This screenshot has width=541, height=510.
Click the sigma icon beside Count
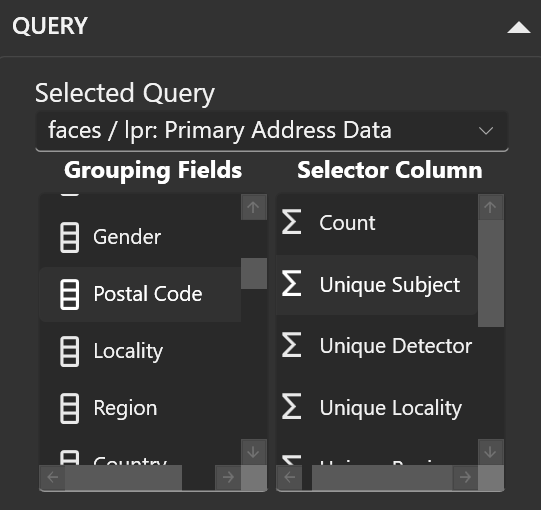pyautogui.click(x=292, y=222)
